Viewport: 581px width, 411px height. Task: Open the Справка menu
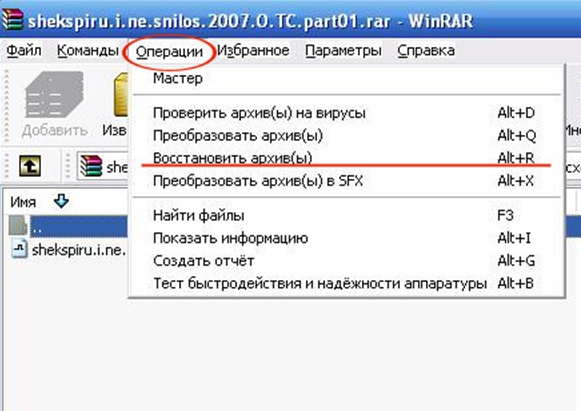pyautogui.click(x=426, y=51)
